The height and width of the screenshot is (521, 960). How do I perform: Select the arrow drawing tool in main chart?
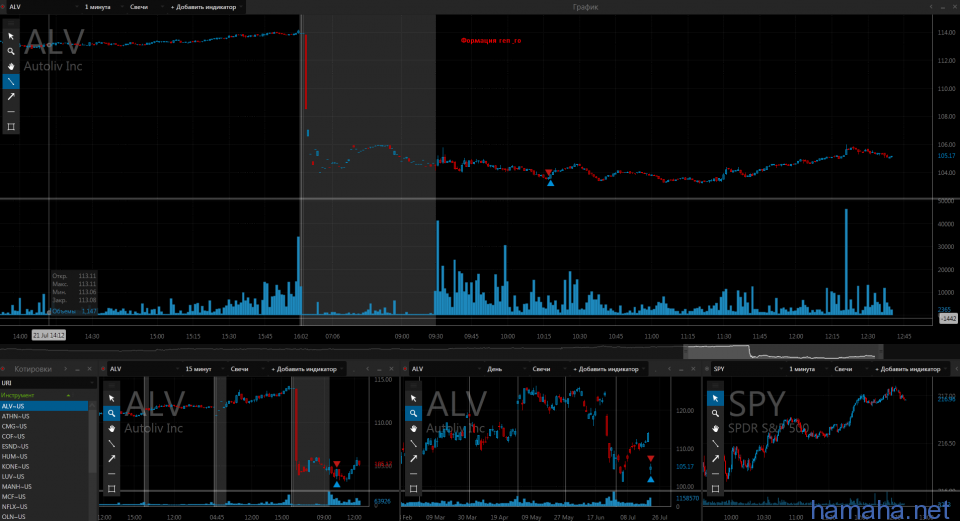click(x=11, y=96)
